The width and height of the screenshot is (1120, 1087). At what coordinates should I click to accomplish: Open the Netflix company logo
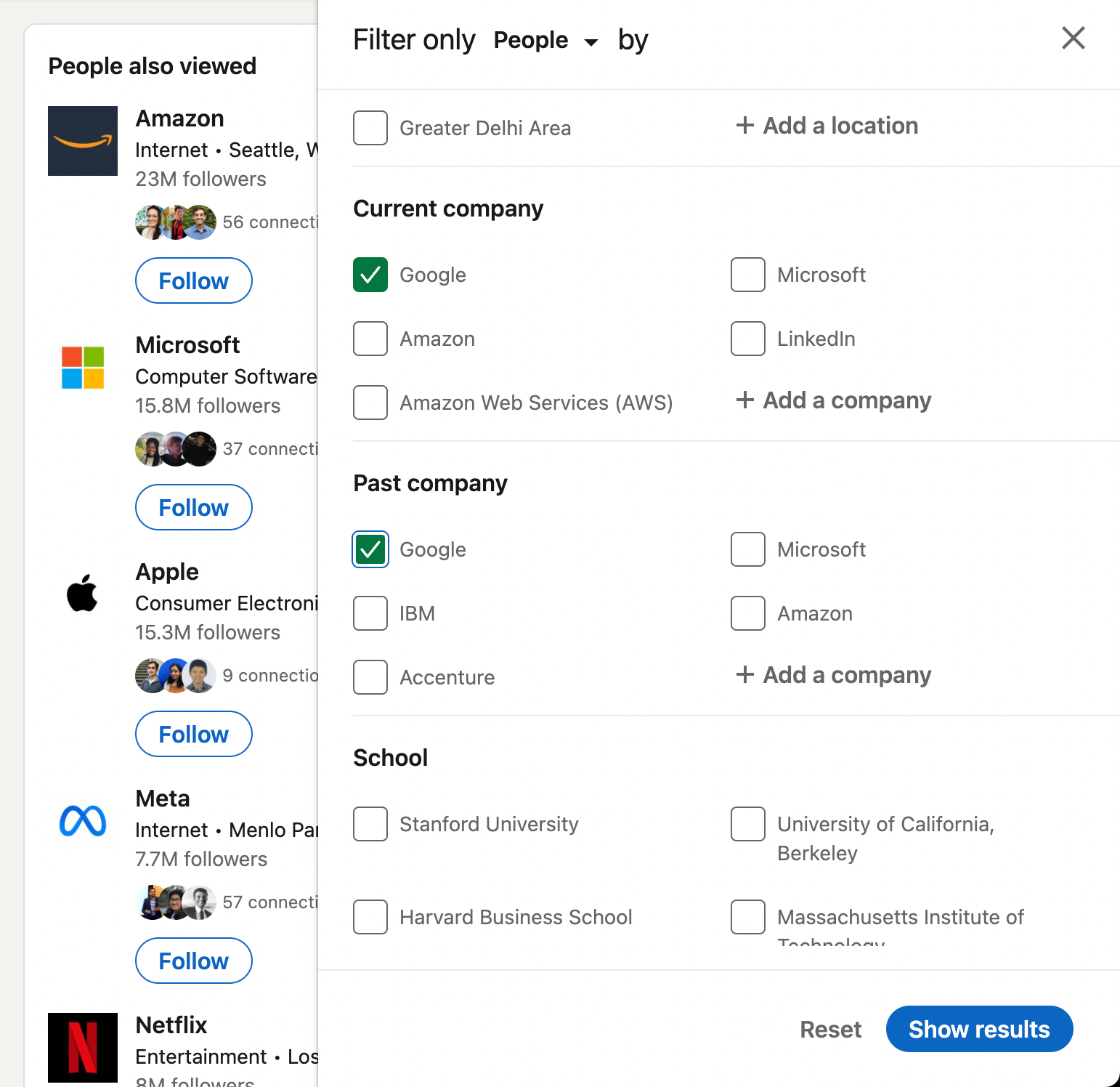click(83, 1048)
